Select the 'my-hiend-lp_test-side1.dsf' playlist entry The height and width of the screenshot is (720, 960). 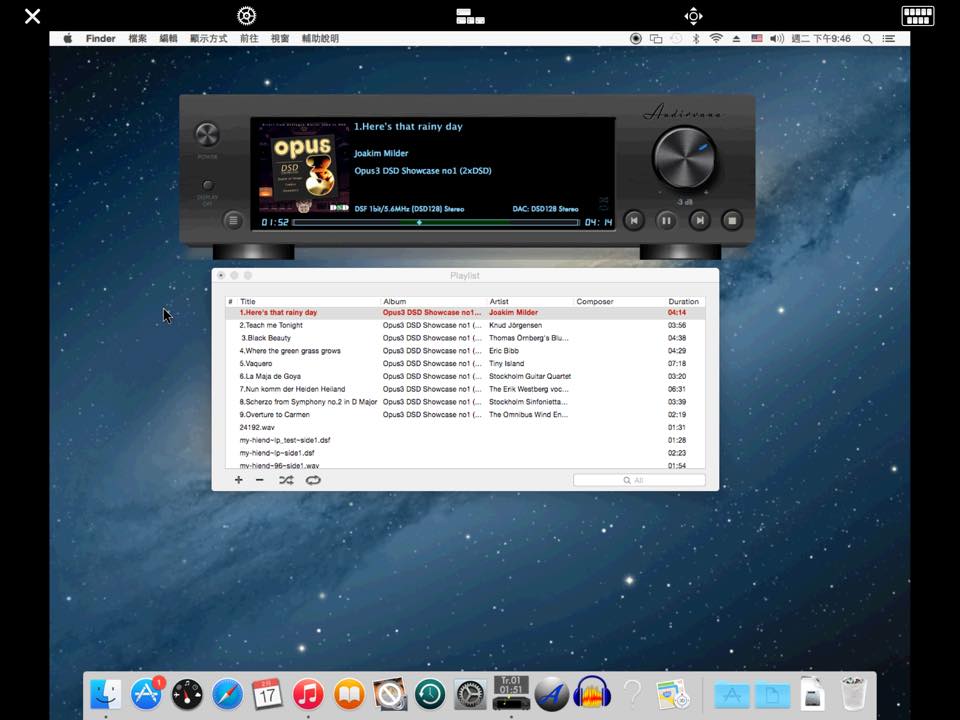pyautogui.click(x=465, y=440)
